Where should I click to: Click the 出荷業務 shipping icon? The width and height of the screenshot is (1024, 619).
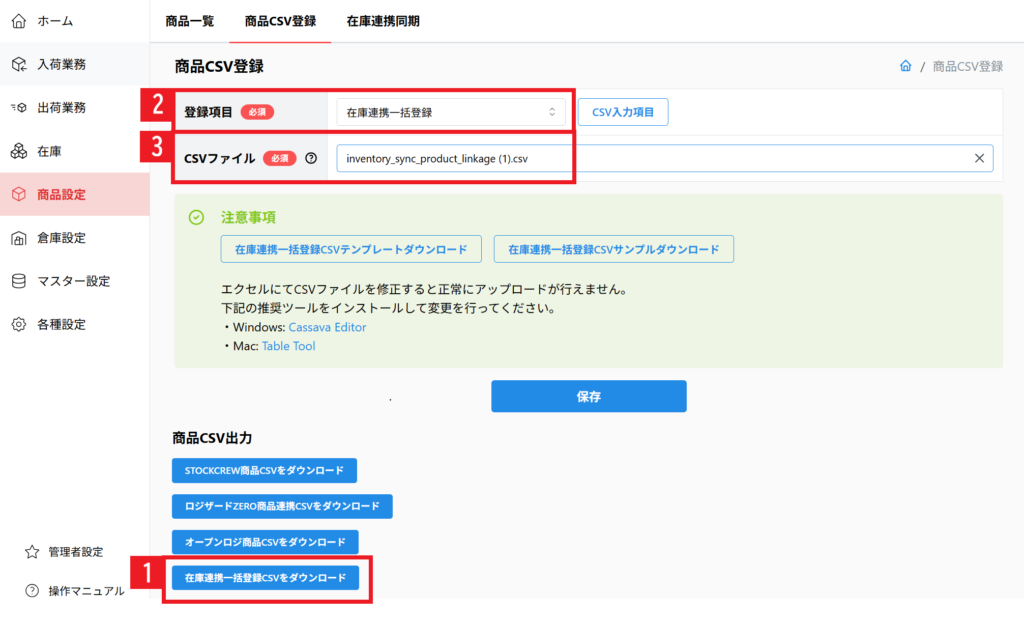[x=18, y=107]
